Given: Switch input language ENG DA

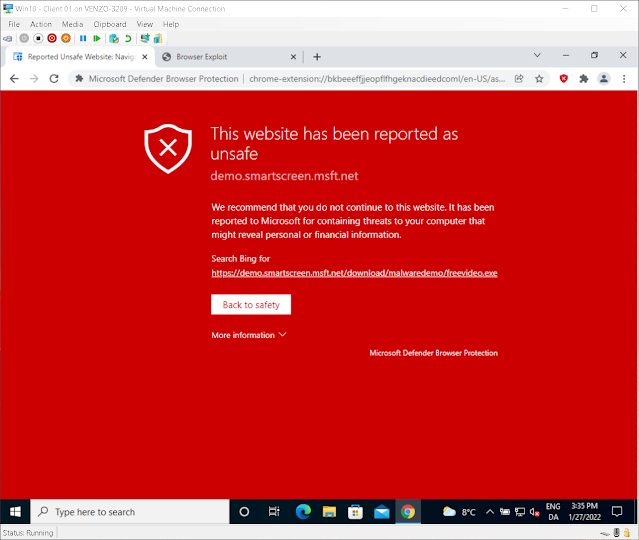Looking at the screenshot, I should [x=553, y=511].
